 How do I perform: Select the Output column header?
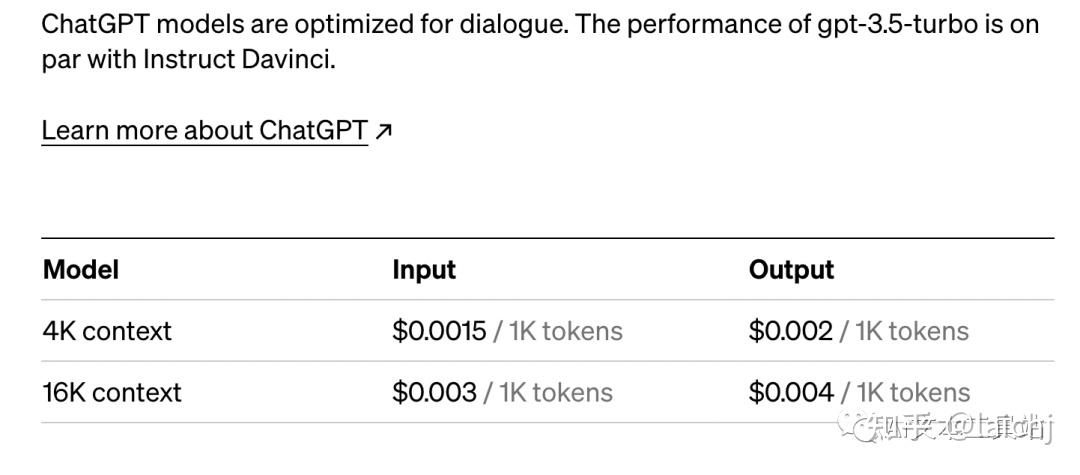click(x=791, y=270)
